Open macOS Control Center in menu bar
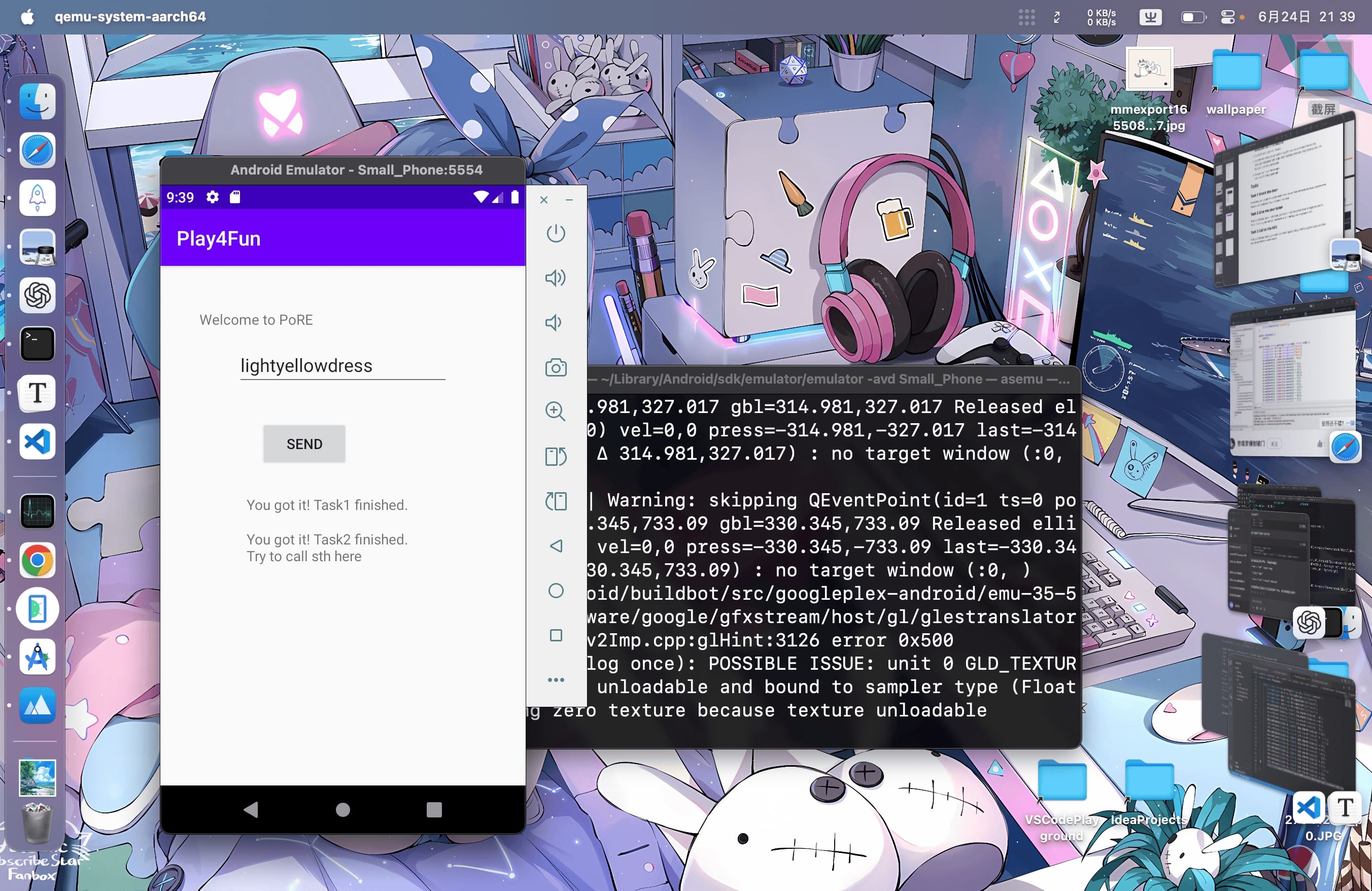Image resolution: width=1372 pixels, height=891 pixels. 1227,17
